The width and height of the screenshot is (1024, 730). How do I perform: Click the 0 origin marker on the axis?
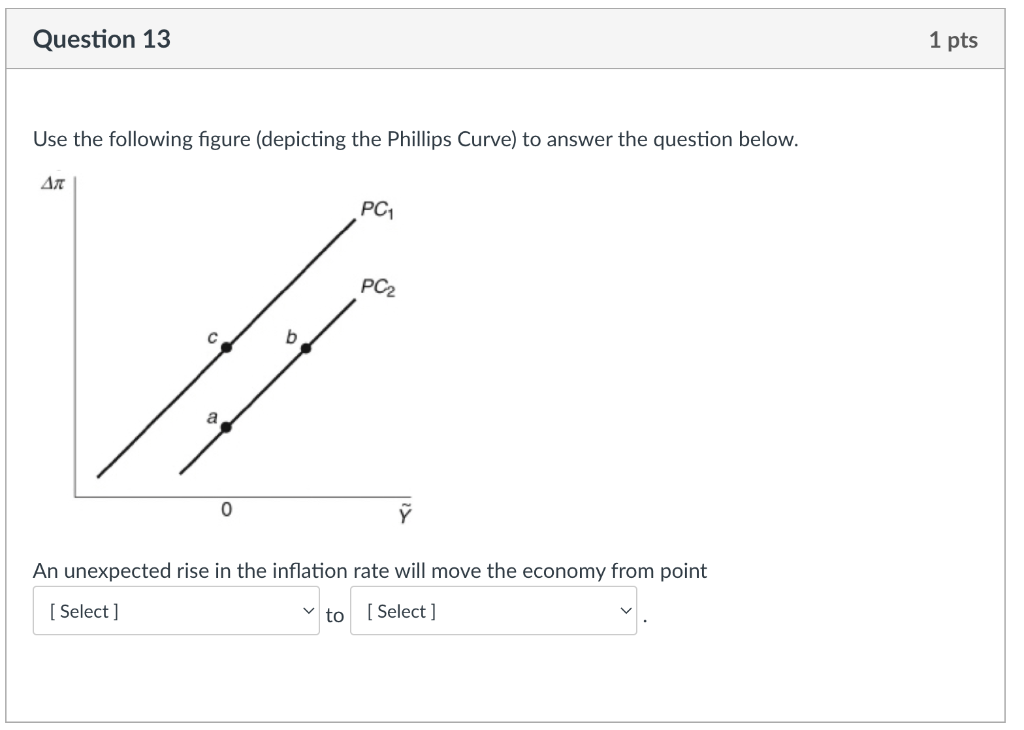226,509
